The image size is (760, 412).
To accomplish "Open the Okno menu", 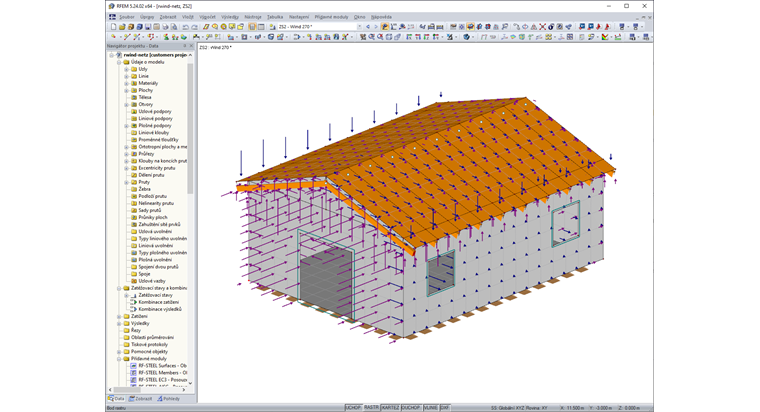I will (x=359, y=17).
